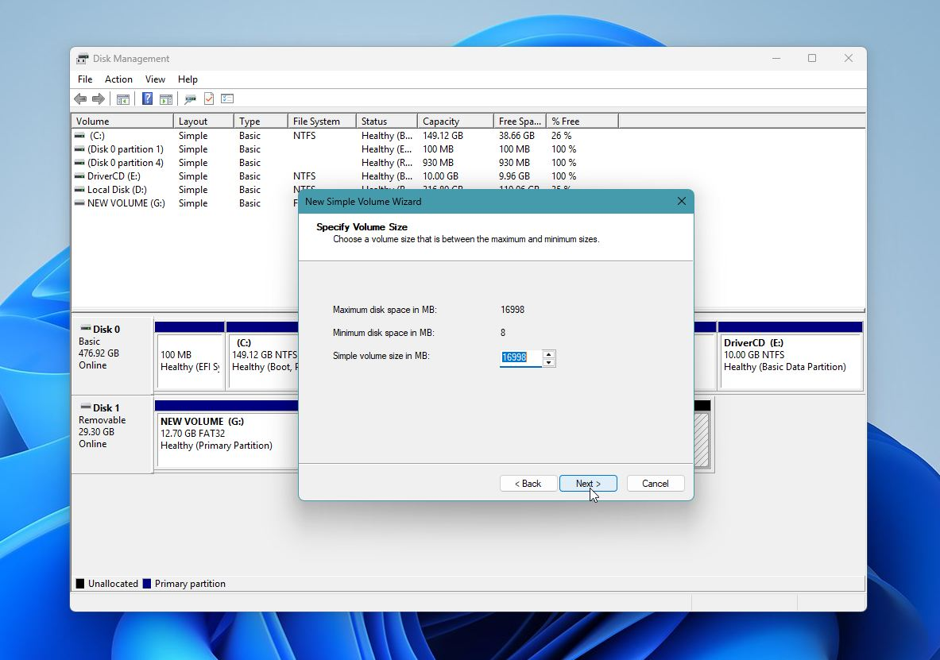Sort by the Capacity column header
The image size is (940, 660).
point(455,121)
